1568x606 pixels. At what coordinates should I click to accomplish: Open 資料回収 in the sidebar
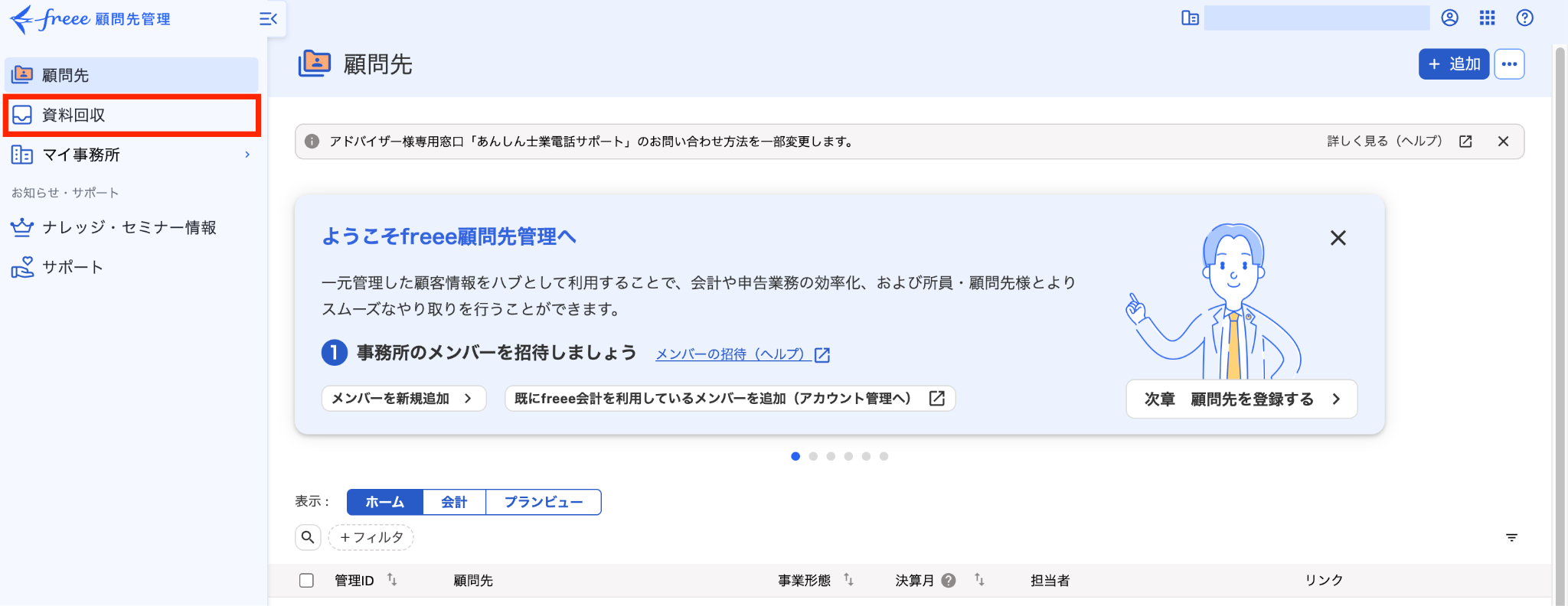132,116
